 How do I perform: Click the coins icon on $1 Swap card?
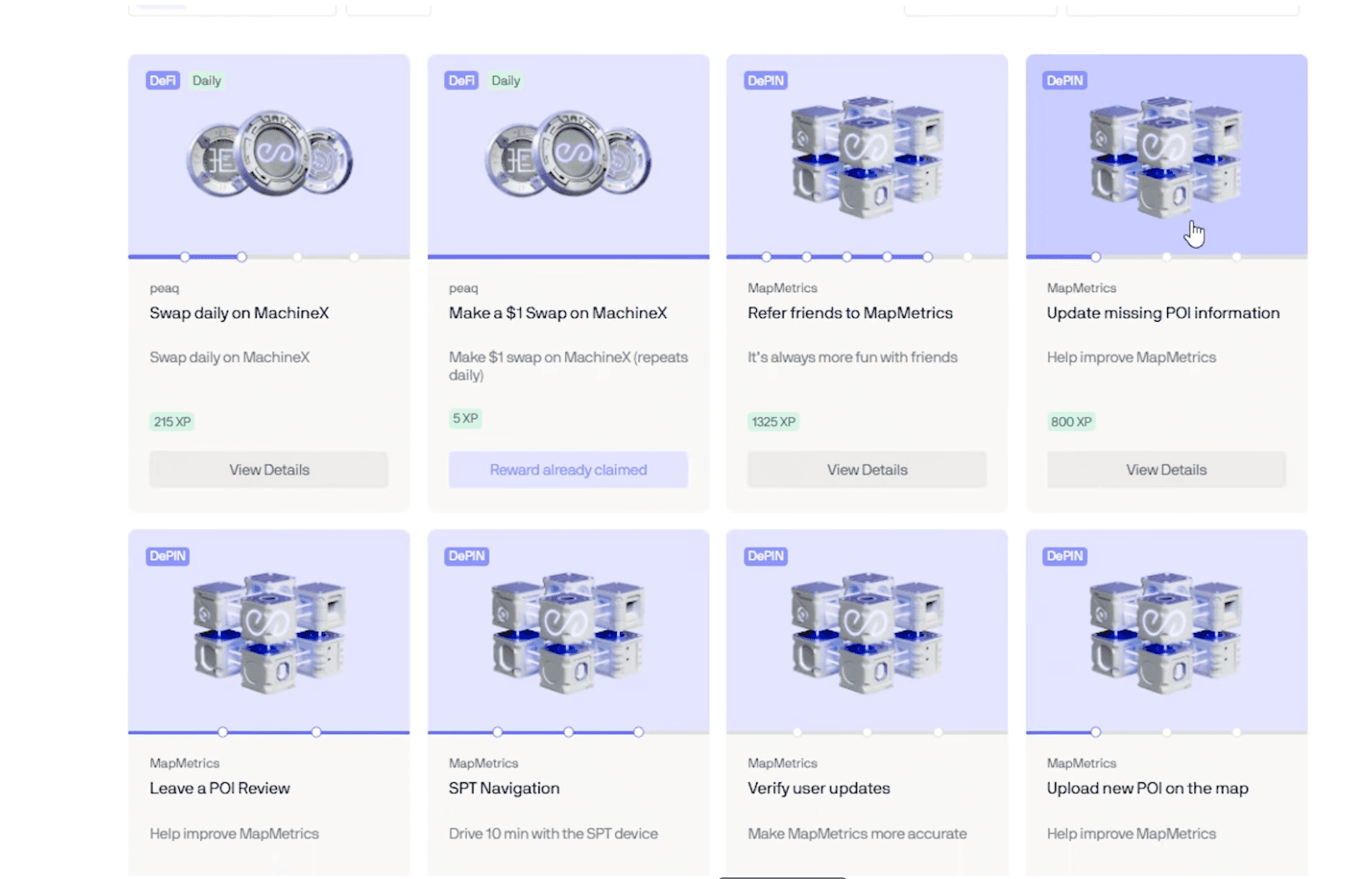pos(568,155)
